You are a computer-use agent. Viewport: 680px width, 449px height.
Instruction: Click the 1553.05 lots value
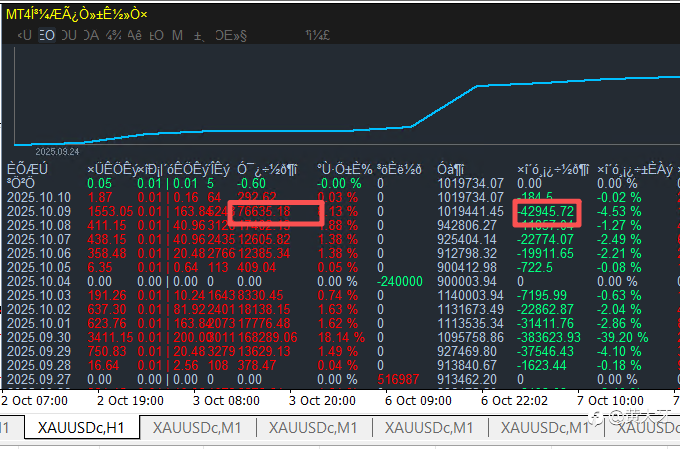[x=110, y=211]
